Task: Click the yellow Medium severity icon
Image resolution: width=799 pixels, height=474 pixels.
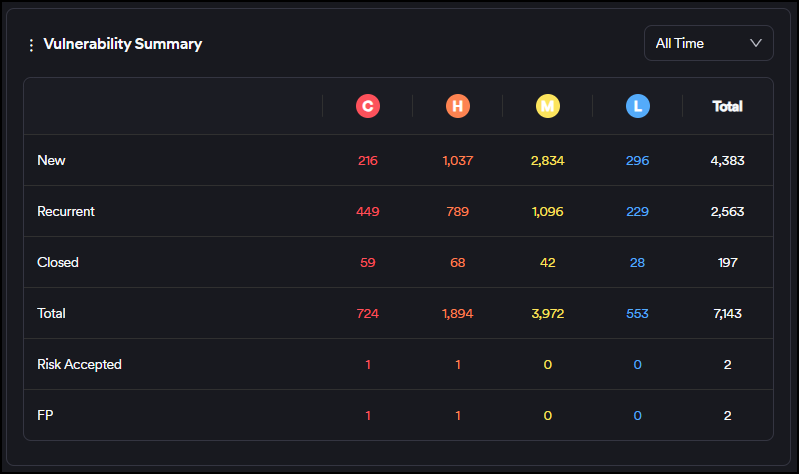Action: 547,106
